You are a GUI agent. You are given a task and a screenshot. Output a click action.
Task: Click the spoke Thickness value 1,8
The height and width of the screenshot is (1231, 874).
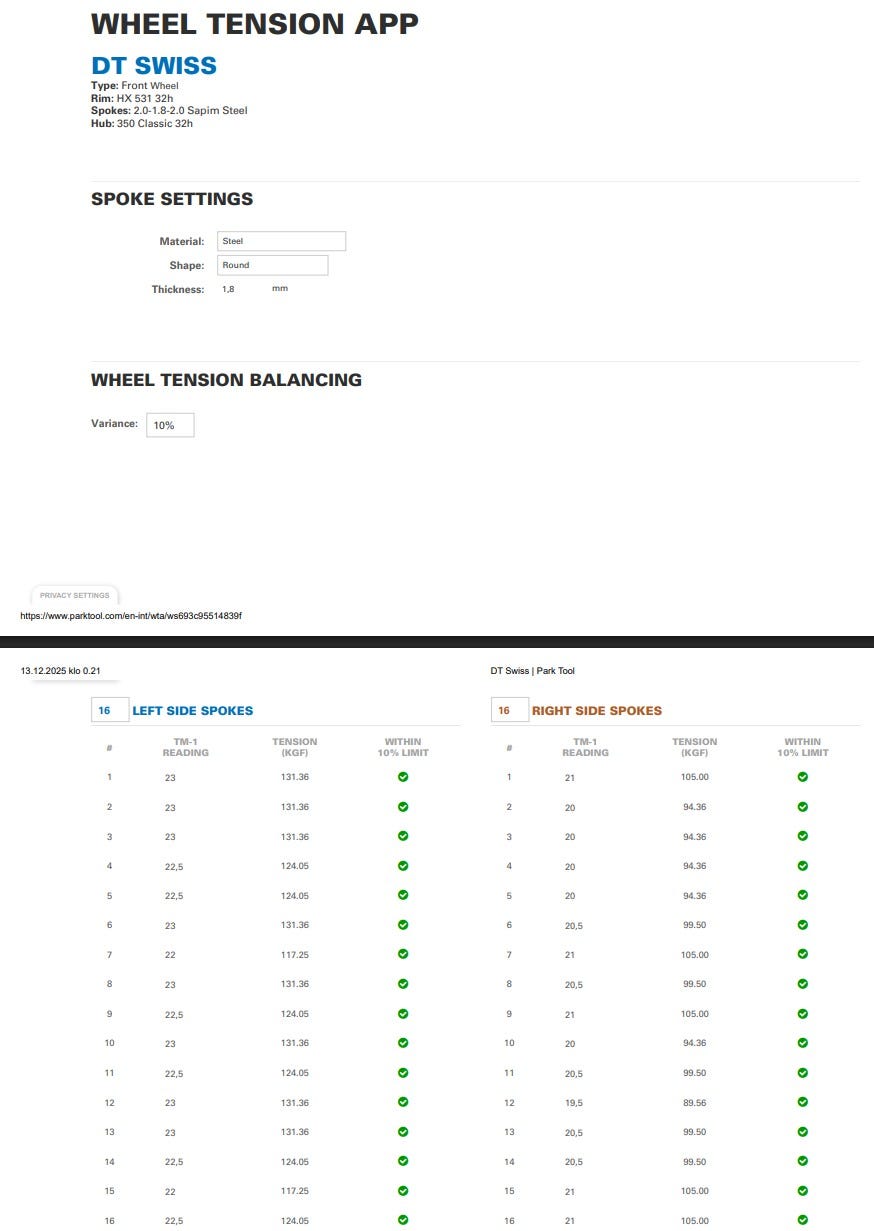point(228,289)
